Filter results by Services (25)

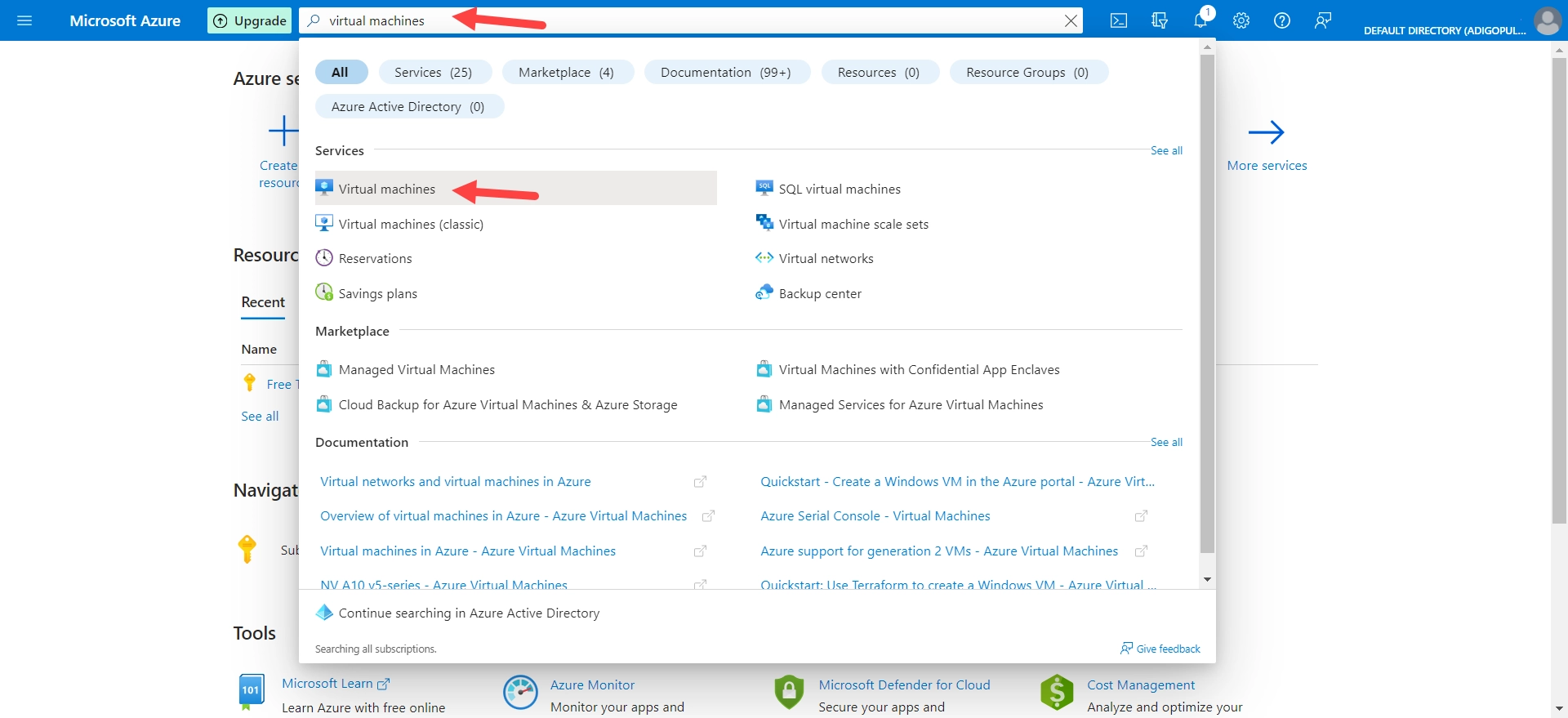pyautogui.click(x=434, y=72)
